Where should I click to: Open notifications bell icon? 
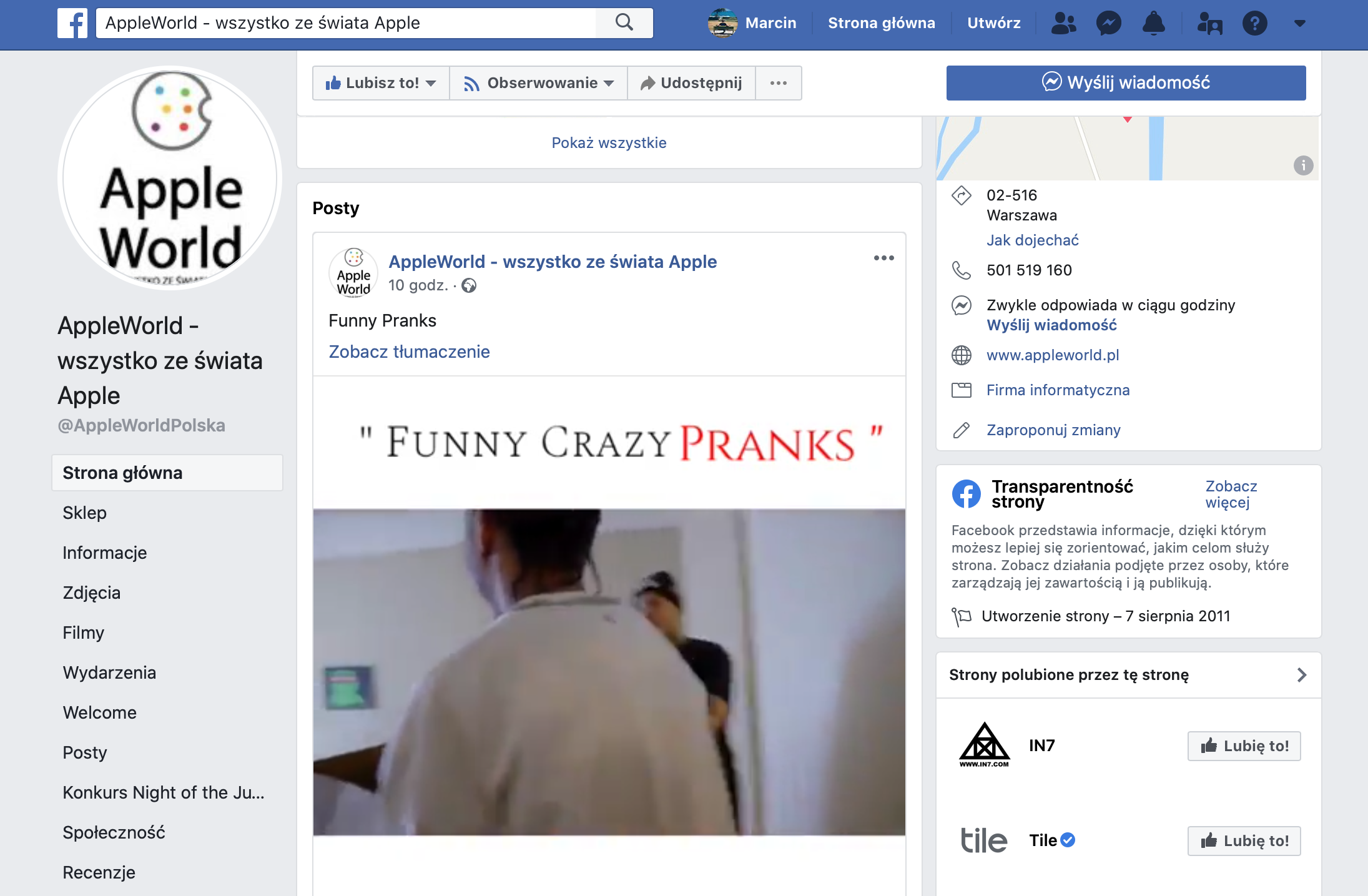[x=1154, y=23]
